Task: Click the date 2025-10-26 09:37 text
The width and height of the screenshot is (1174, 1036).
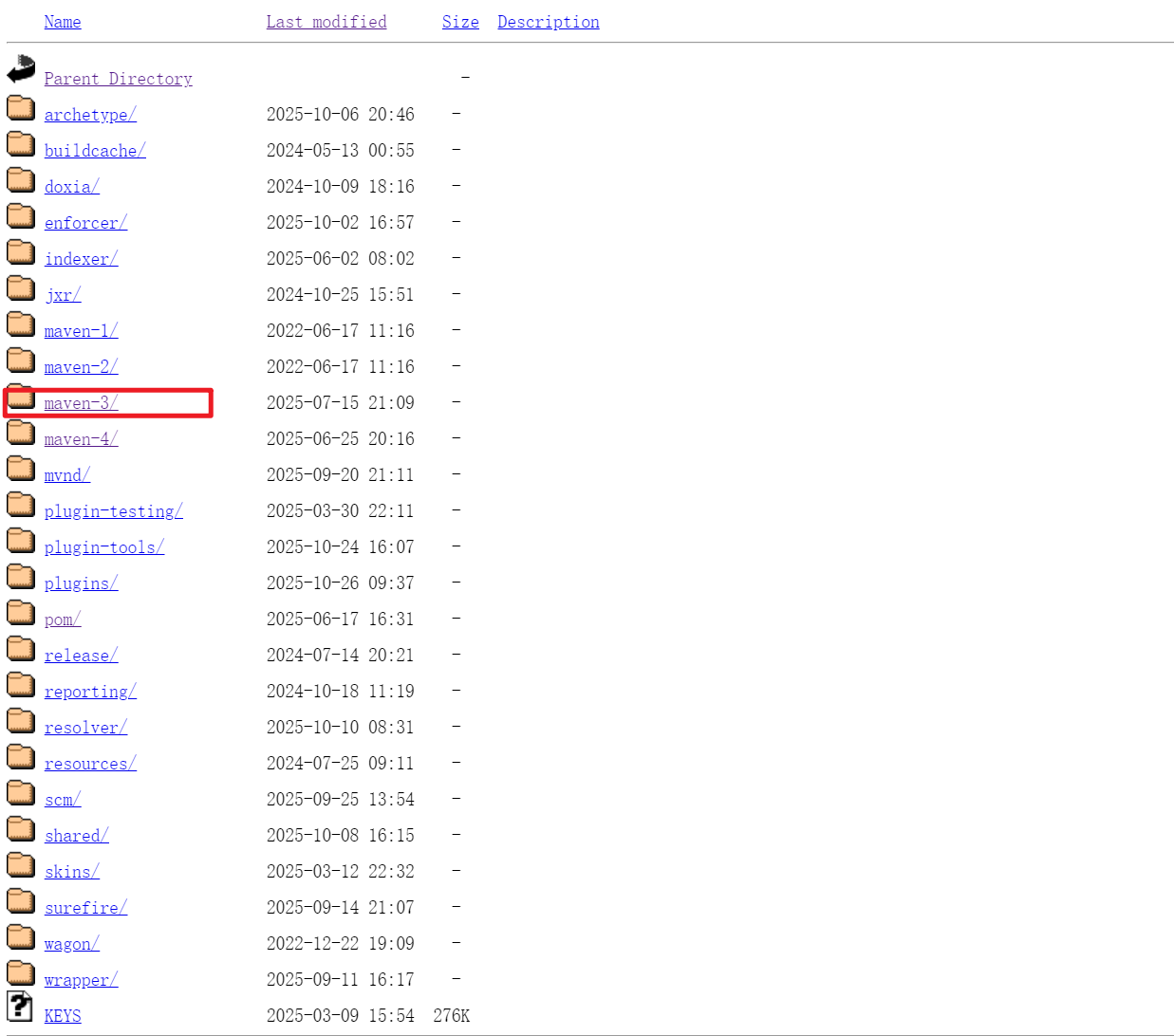Action: pyautogui.click(x=341, y=583)
